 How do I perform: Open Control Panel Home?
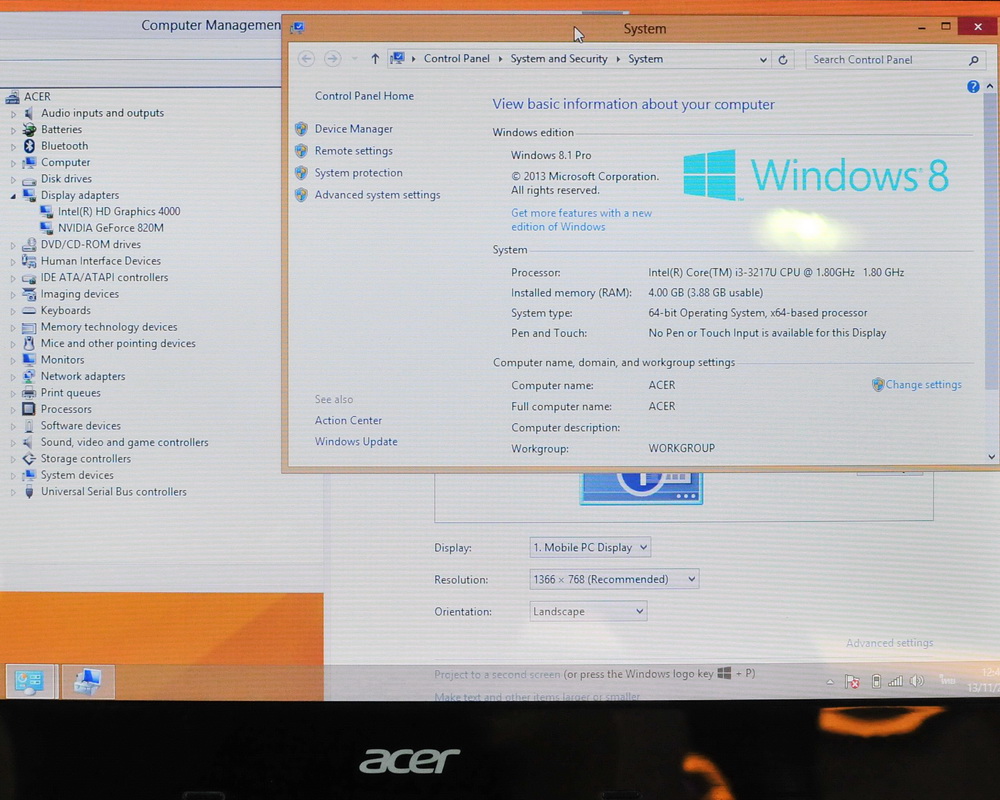click(364, 96)
